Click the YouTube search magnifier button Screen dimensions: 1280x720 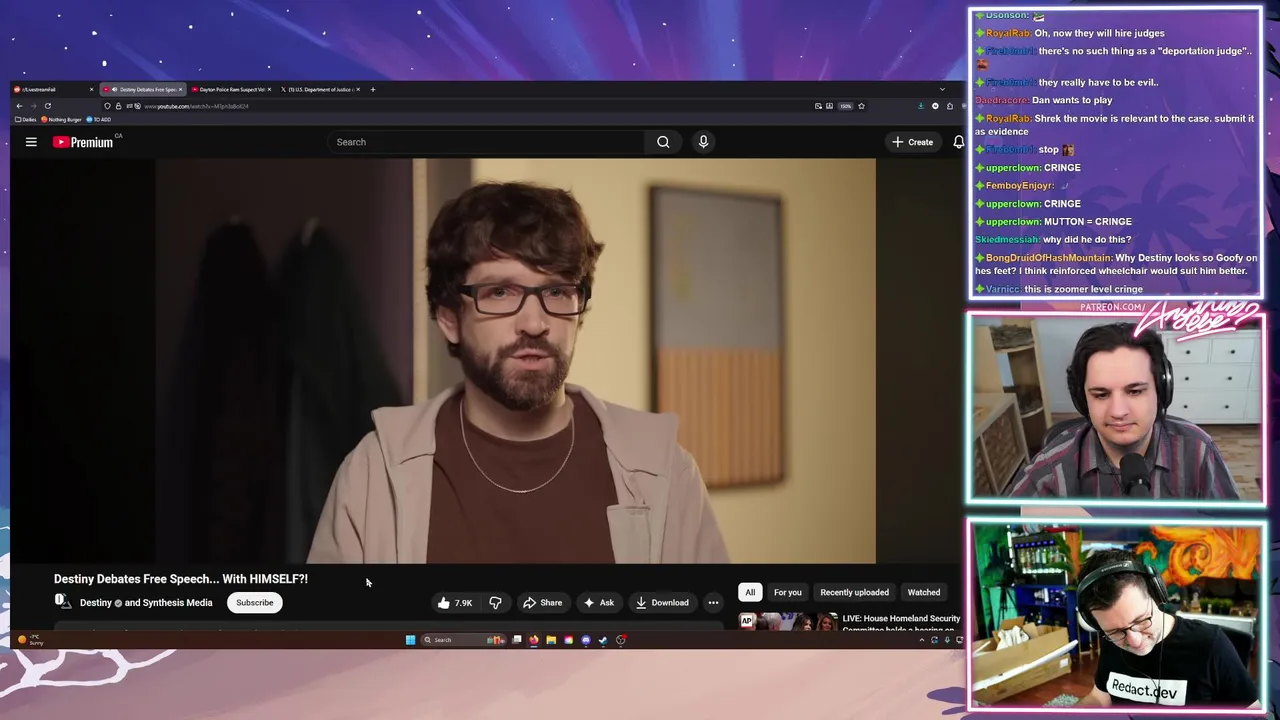pos(663,142)
